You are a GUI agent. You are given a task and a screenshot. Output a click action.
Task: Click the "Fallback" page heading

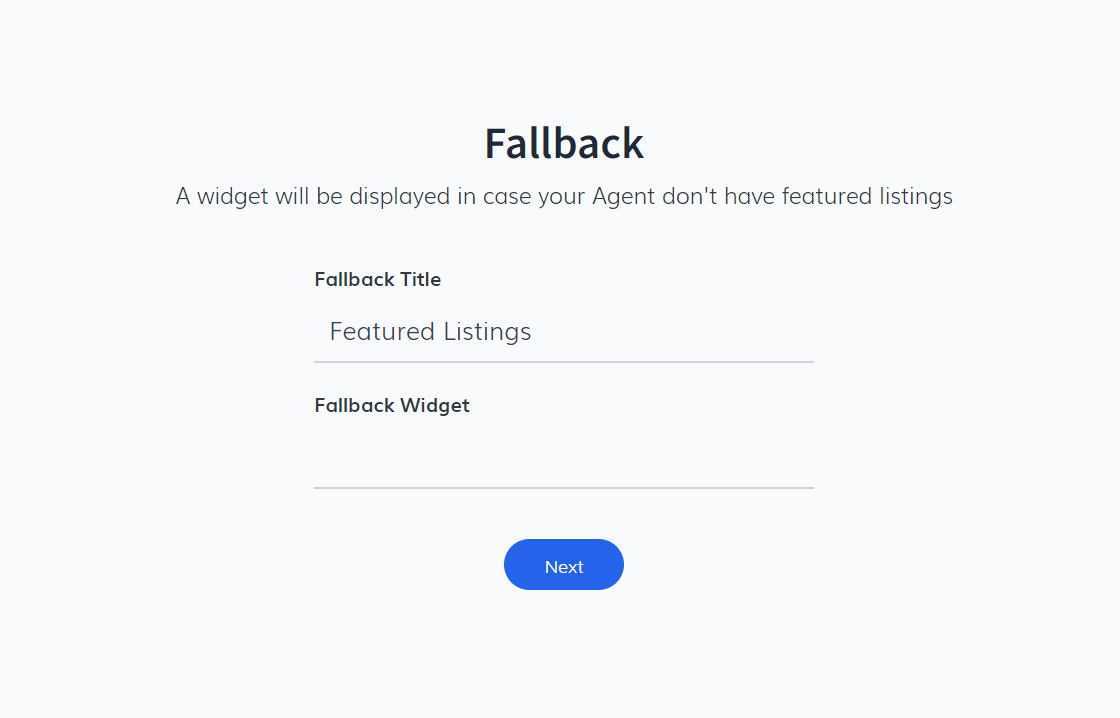(x=564, y=144)
